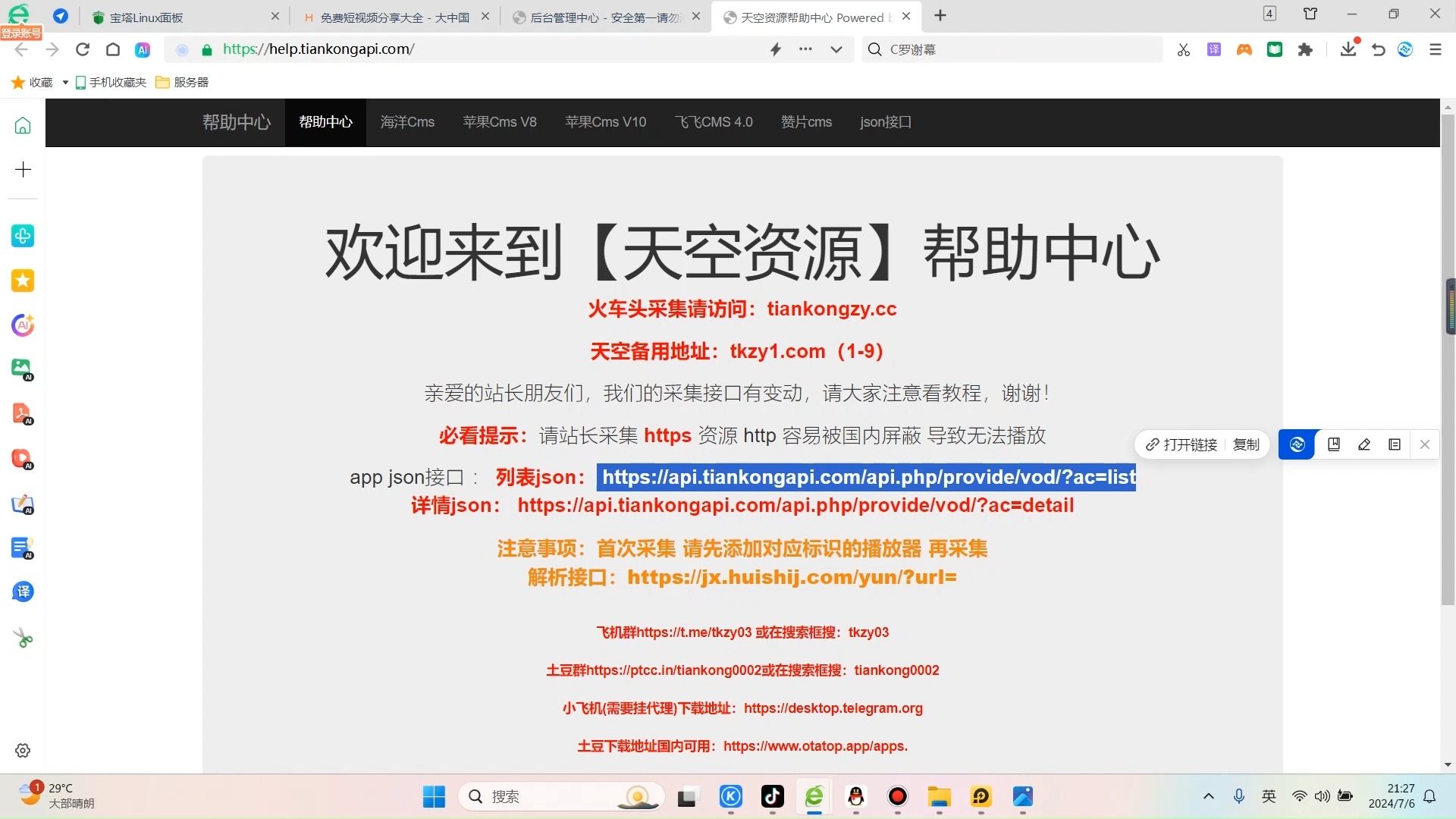Expand the address bar dropdown chevron
Screen dimensions: 1456x819
click(x=836, y=49)
